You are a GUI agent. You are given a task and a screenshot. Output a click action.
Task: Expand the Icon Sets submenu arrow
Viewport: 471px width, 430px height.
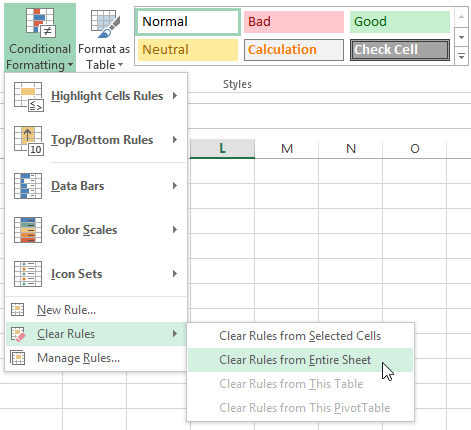pyautogui.click(x=175, y=274)
